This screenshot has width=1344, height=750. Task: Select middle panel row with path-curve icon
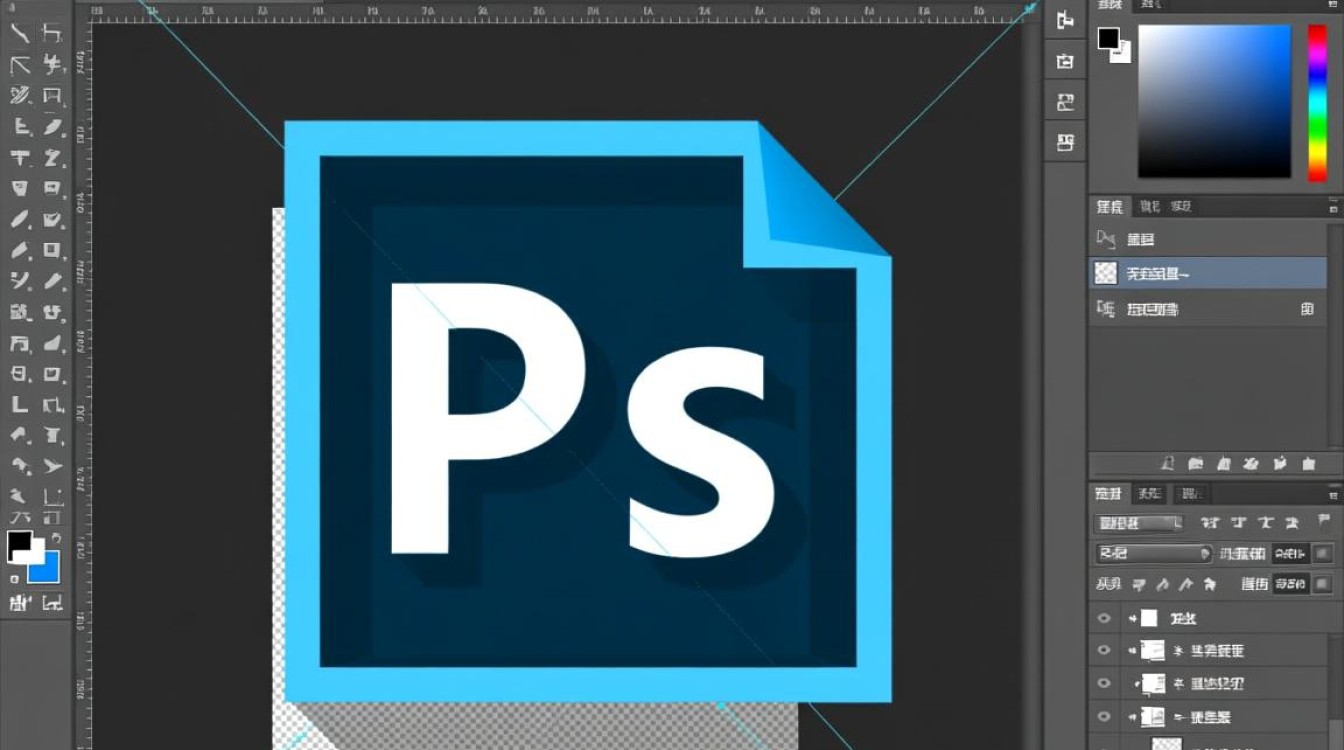click(1208, 239)
